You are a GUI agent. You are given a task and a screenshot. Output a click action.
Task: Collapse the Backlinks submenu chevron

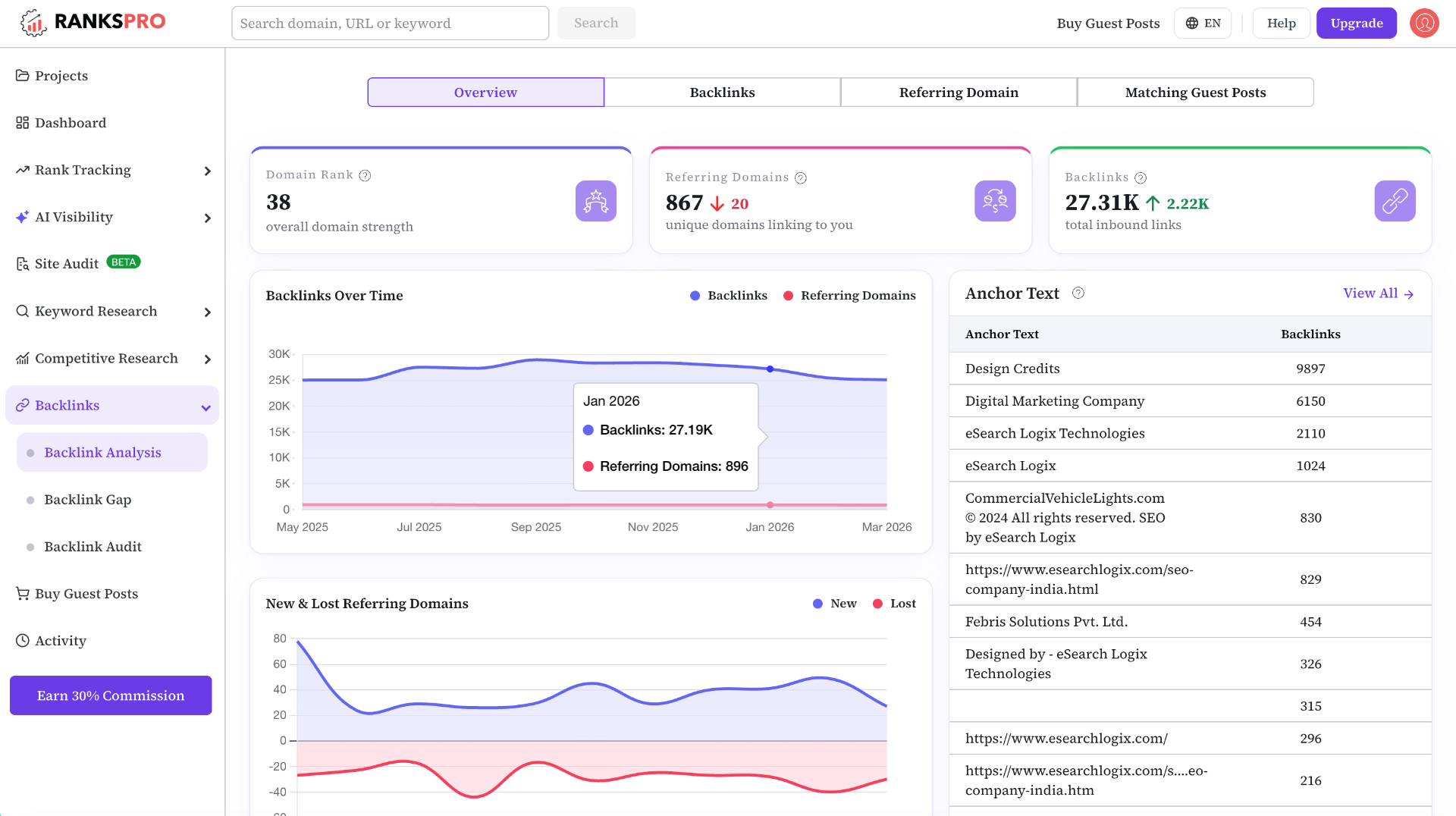(206, 408)
